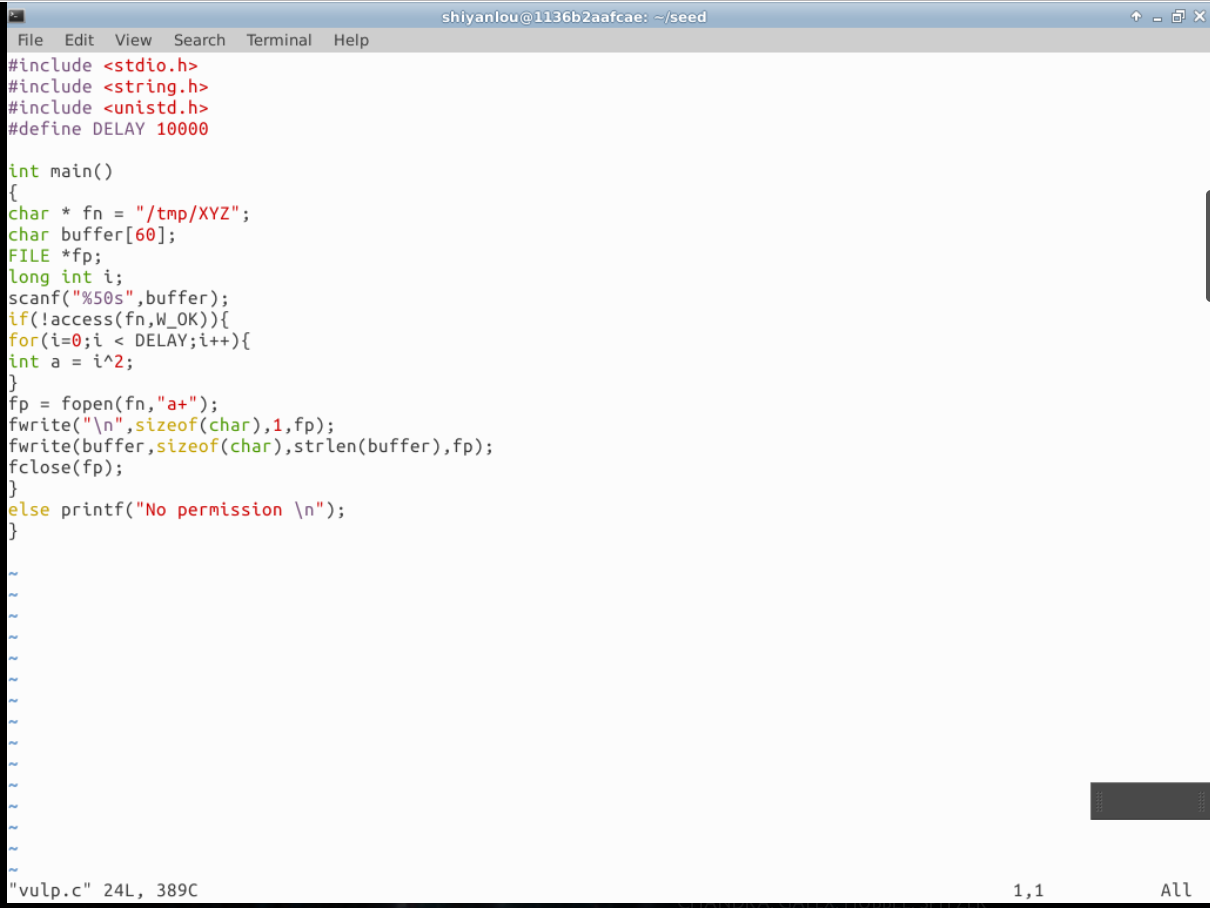Image resolution: width=1210 pixels, height=908 pixels.
Task: Place cursor on the fopen line
Action: (x=112, y=404)
